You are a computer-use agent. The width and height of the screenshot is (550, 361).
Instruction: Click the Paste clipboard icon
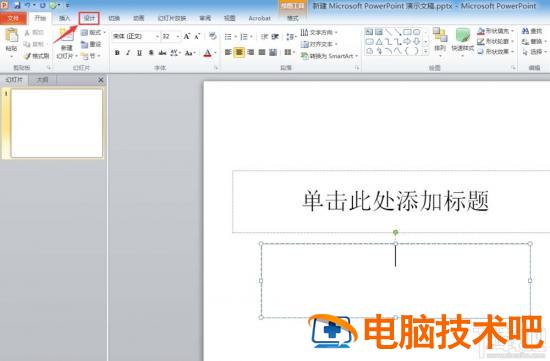tap(12, 36)
